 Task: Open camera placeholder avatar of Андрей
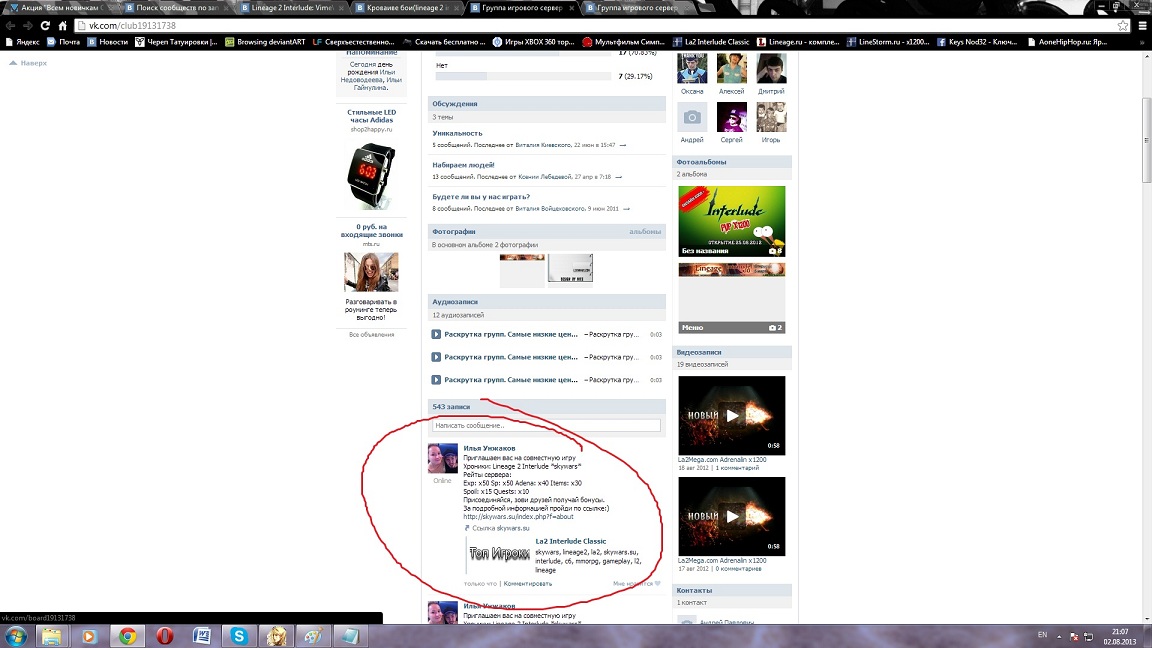[x=692, y=117]
